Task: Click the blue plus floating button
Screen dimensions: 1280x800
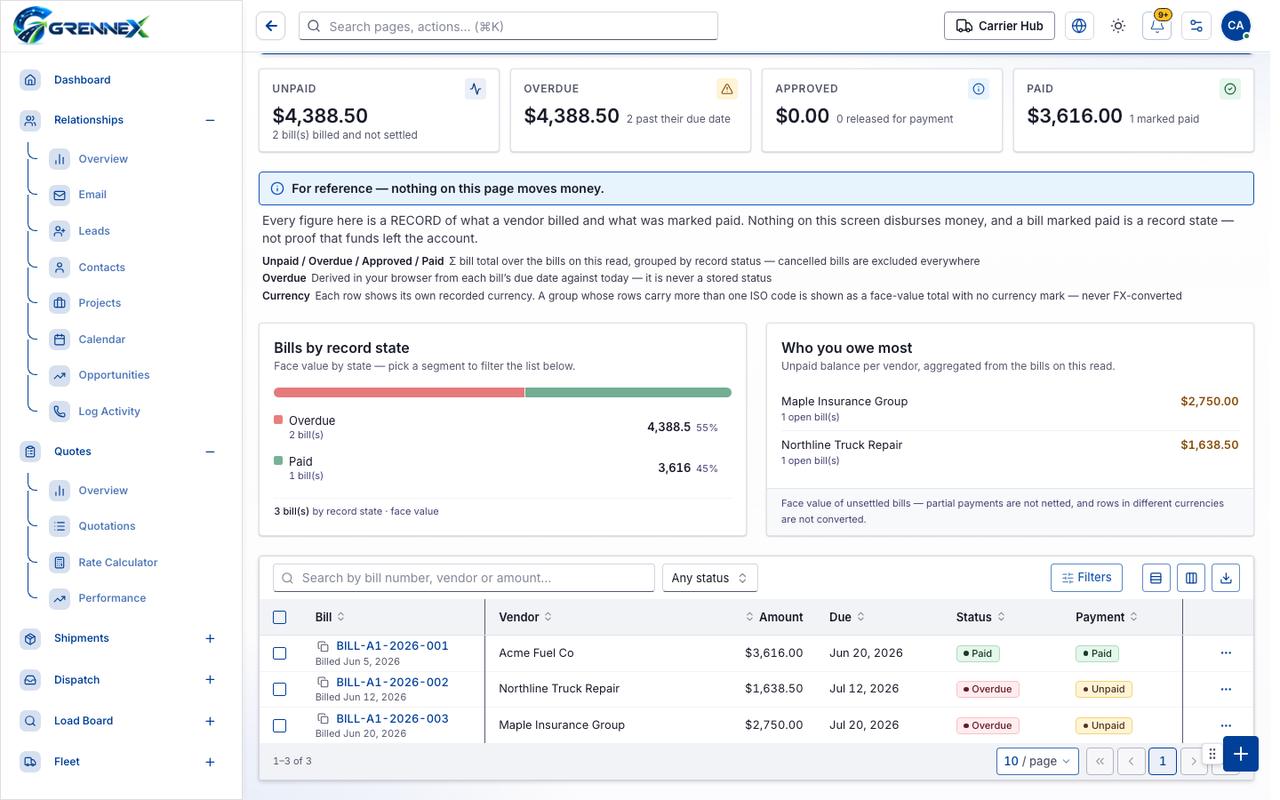Action: click(x=1240, y=754)
